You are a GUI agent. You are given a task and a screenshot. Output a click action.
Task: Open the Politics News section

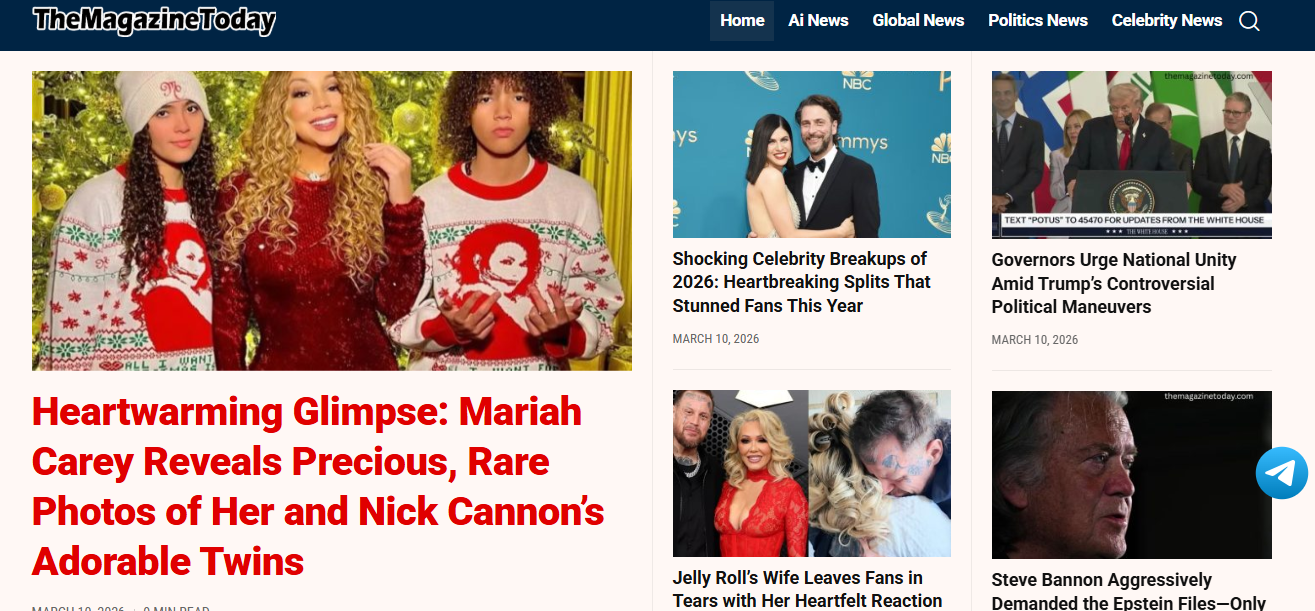click(x=1038, y=21)
